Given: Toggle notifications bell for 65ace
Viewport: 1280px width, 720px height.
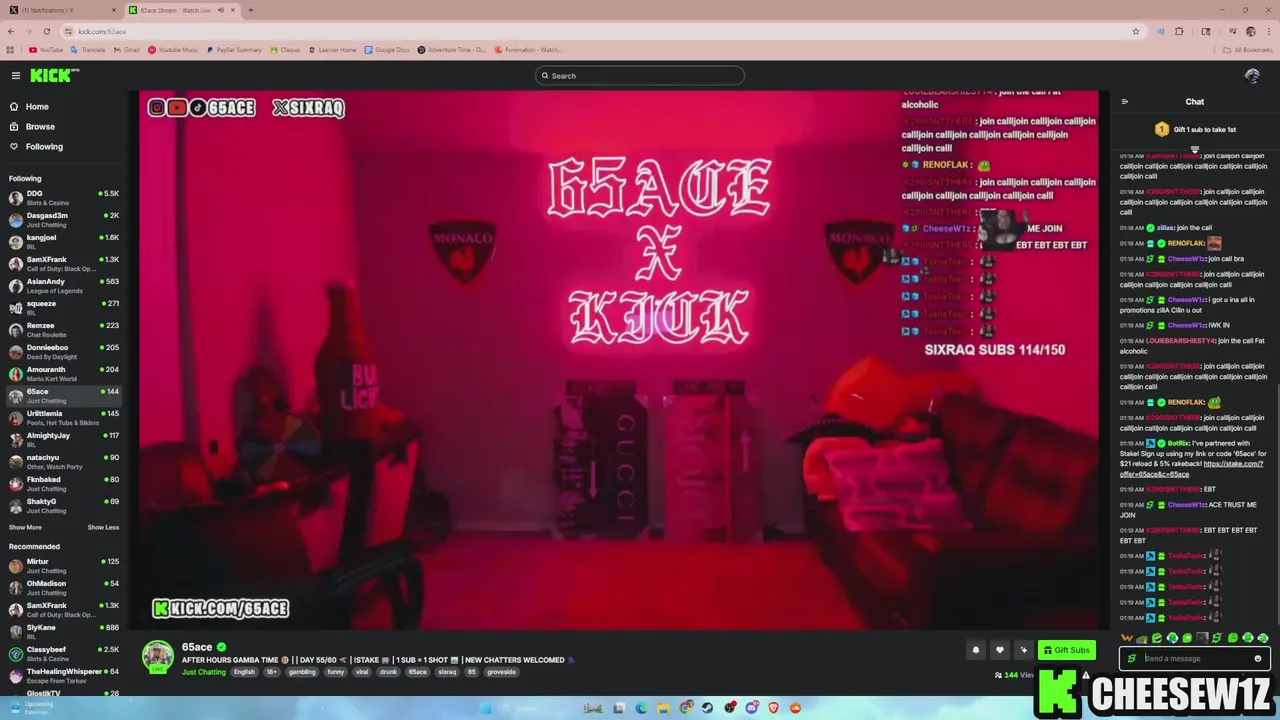Looking at the screenshot, I should pos(976,650).
